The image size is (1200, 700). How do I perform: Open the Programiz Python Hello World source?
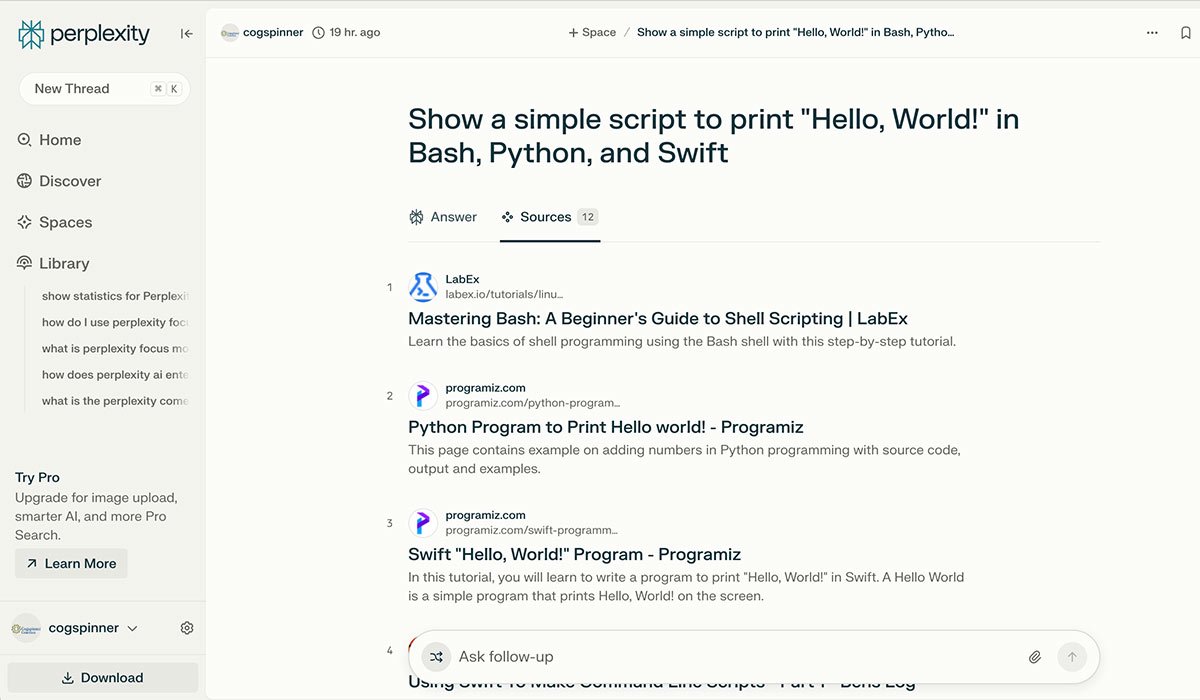coord(605,426)
